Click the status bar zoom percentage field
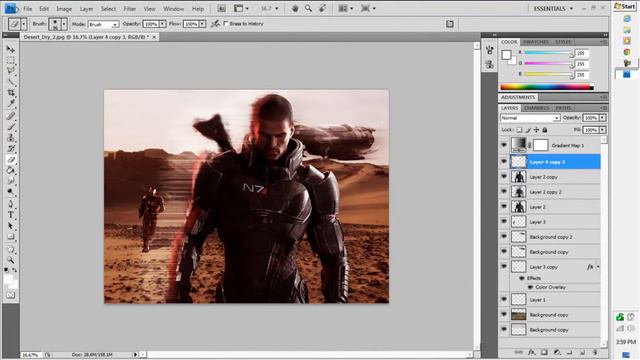The width and height of the screenshot is (640, 360). [x=30, y=355]
